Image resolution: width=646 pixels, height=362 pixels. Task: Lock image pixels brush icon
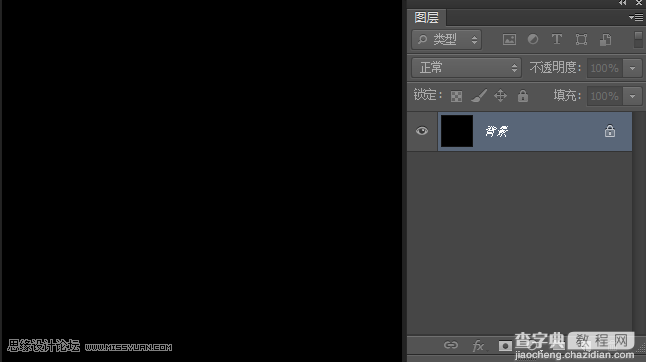click(479, 96)
